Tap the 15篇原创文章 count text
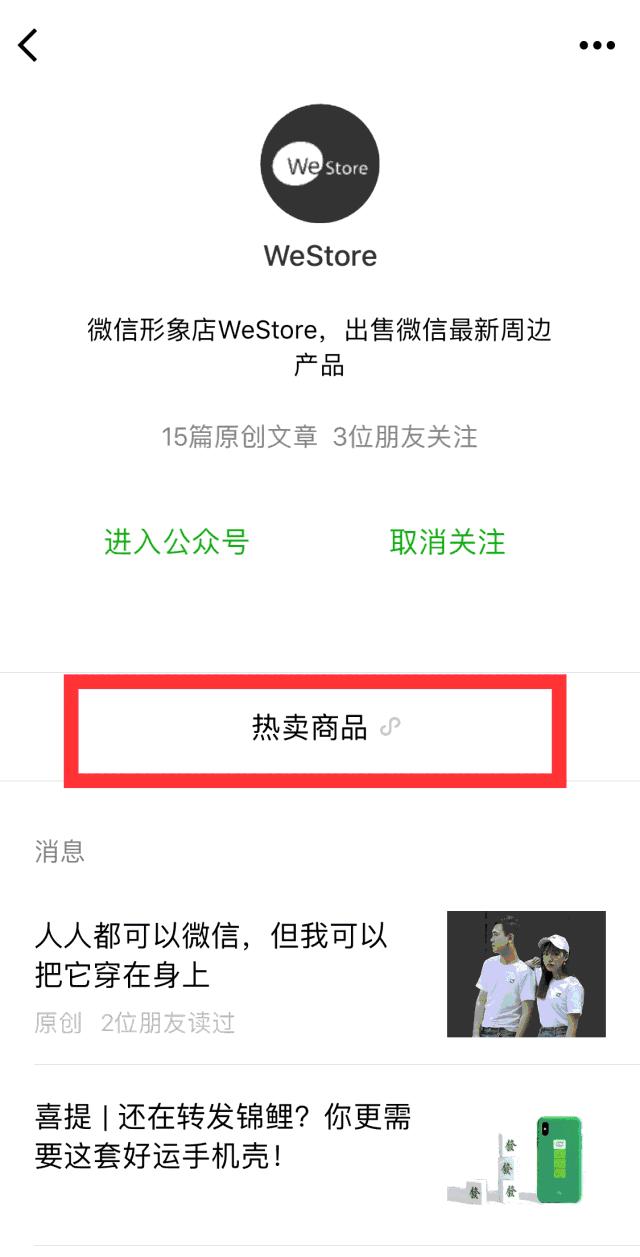The width and height of the screenshot is (640, 1257). click(239, 437)
